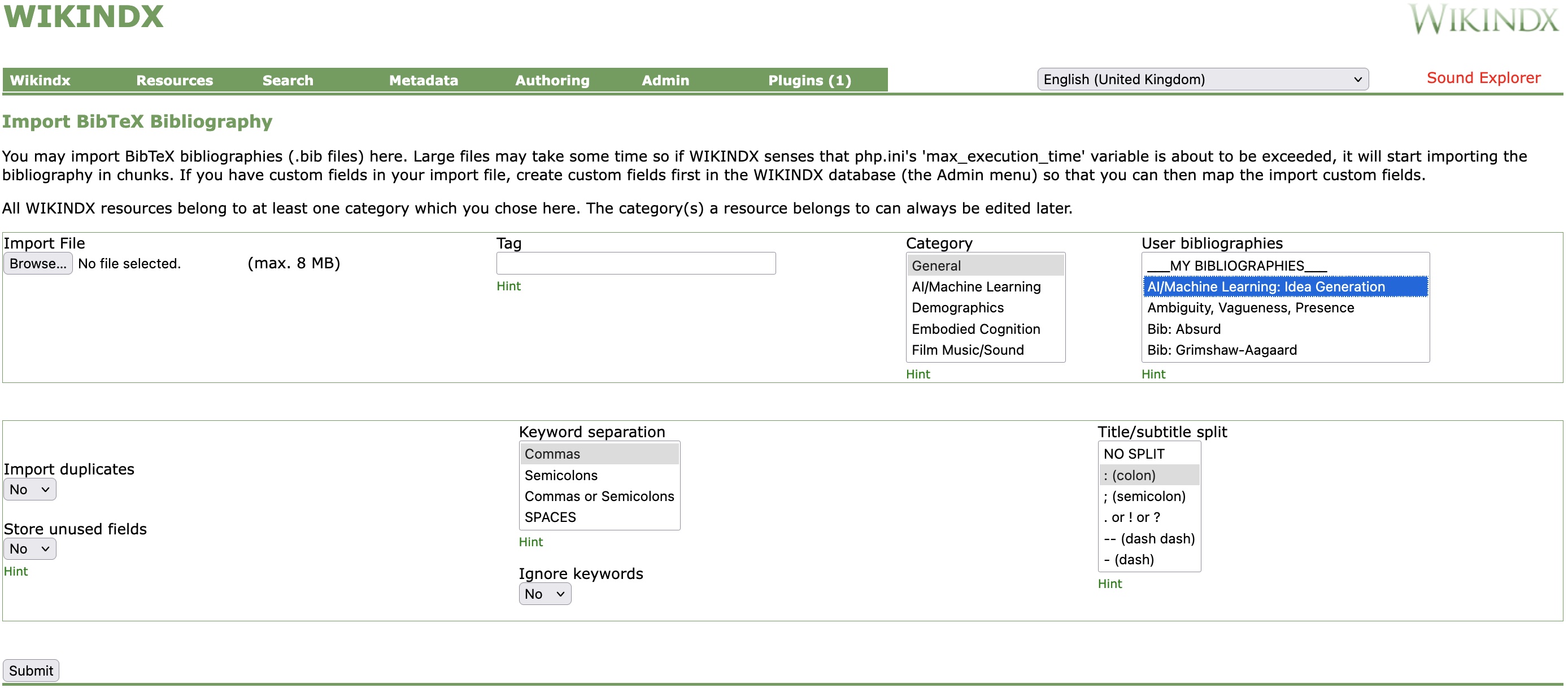This screenshot has height=688, width=1568.
Task: Expand the Ignore keywords dropdown
Action: click(544, 594)
